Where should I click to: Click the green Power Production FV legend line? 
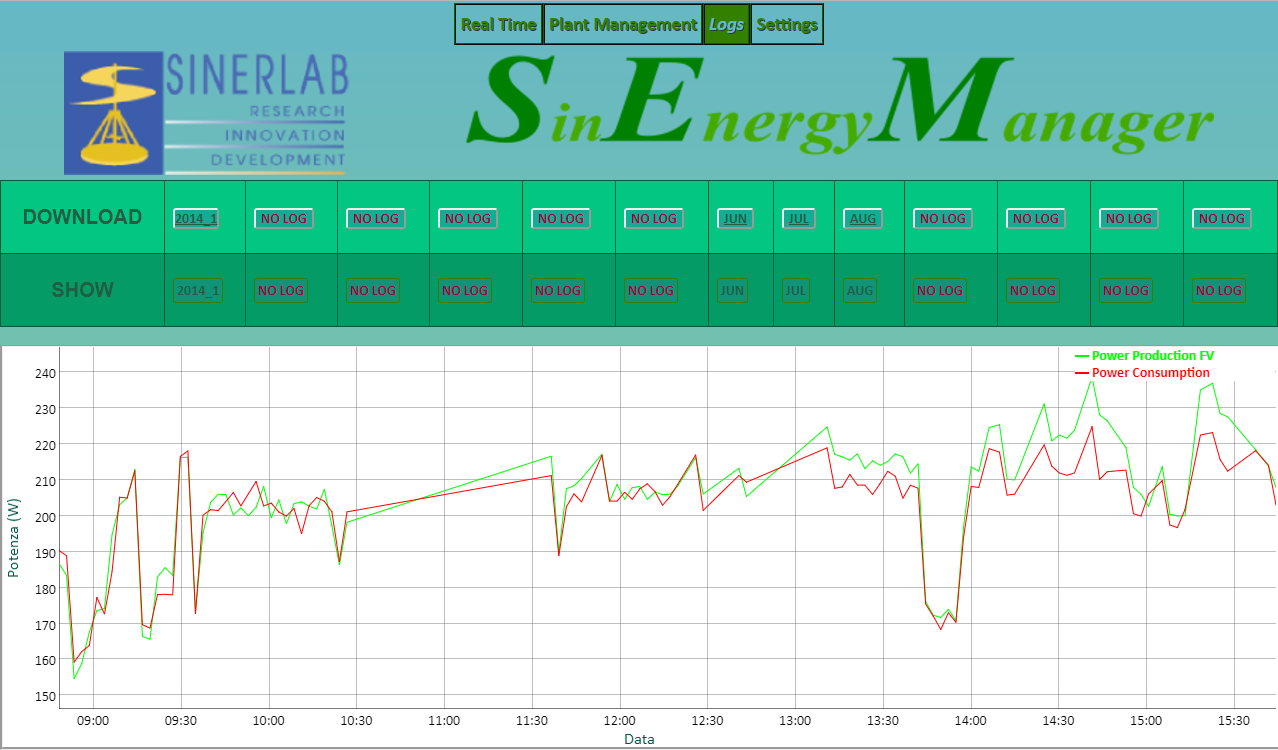(1081, 355)
